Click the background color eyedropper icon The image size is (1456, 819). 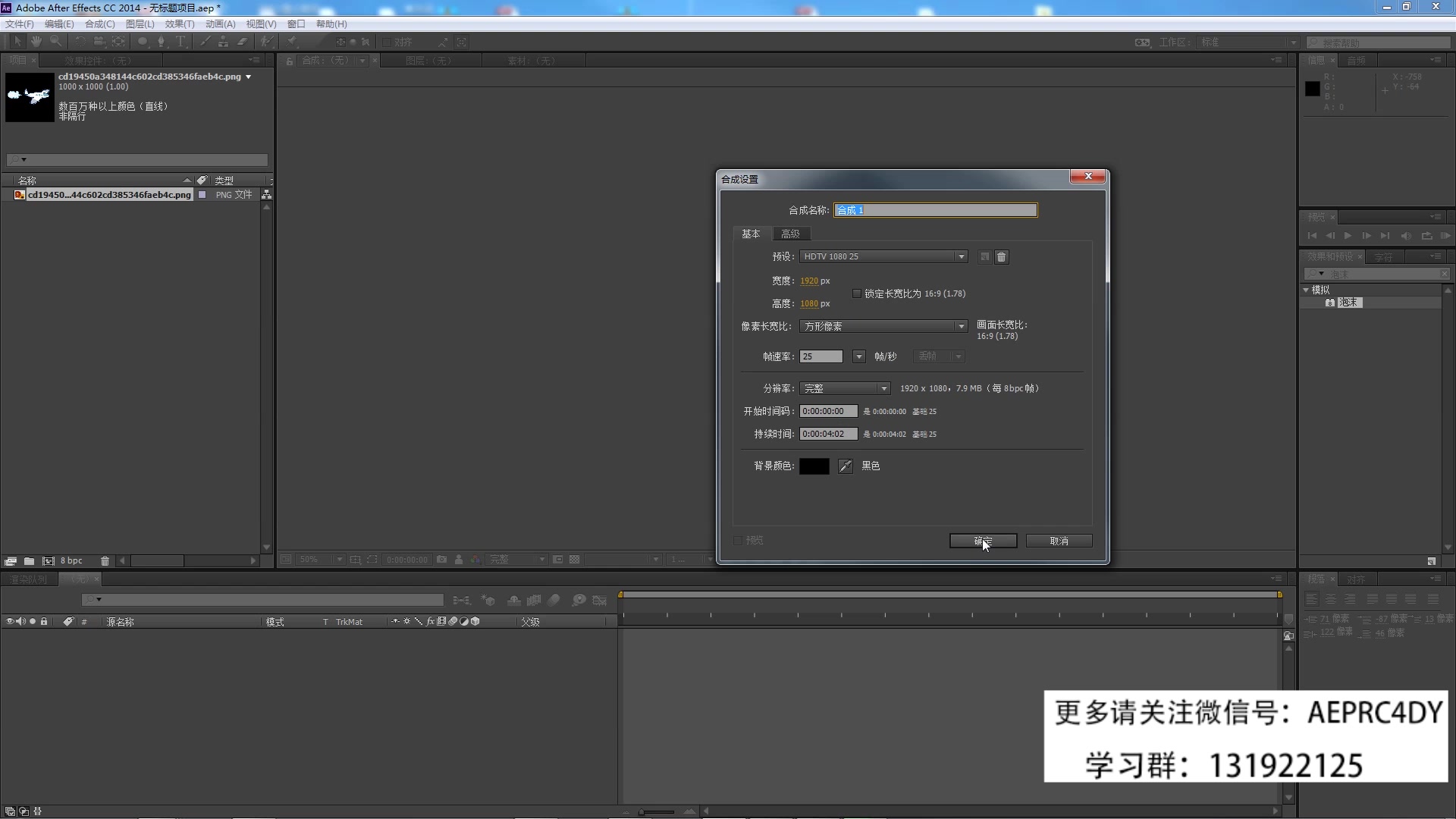[x=845, y=466]
